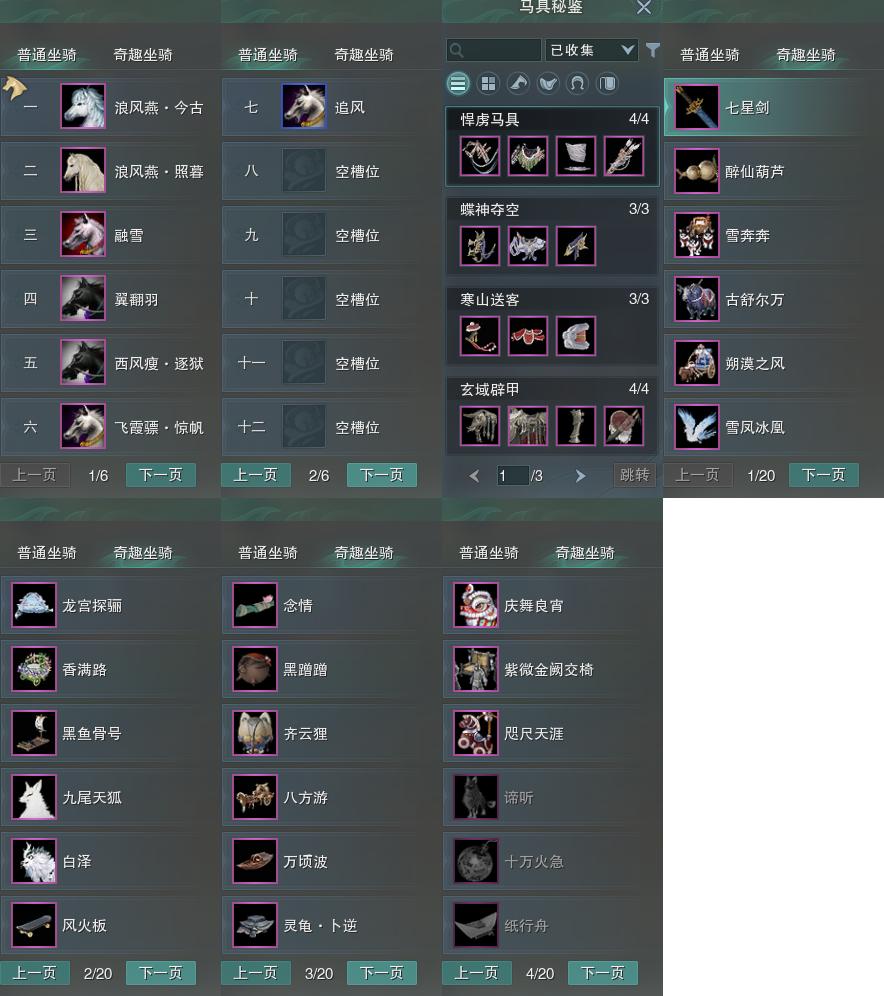Filter by saddle category icon
884x996 pixels.
548,83
